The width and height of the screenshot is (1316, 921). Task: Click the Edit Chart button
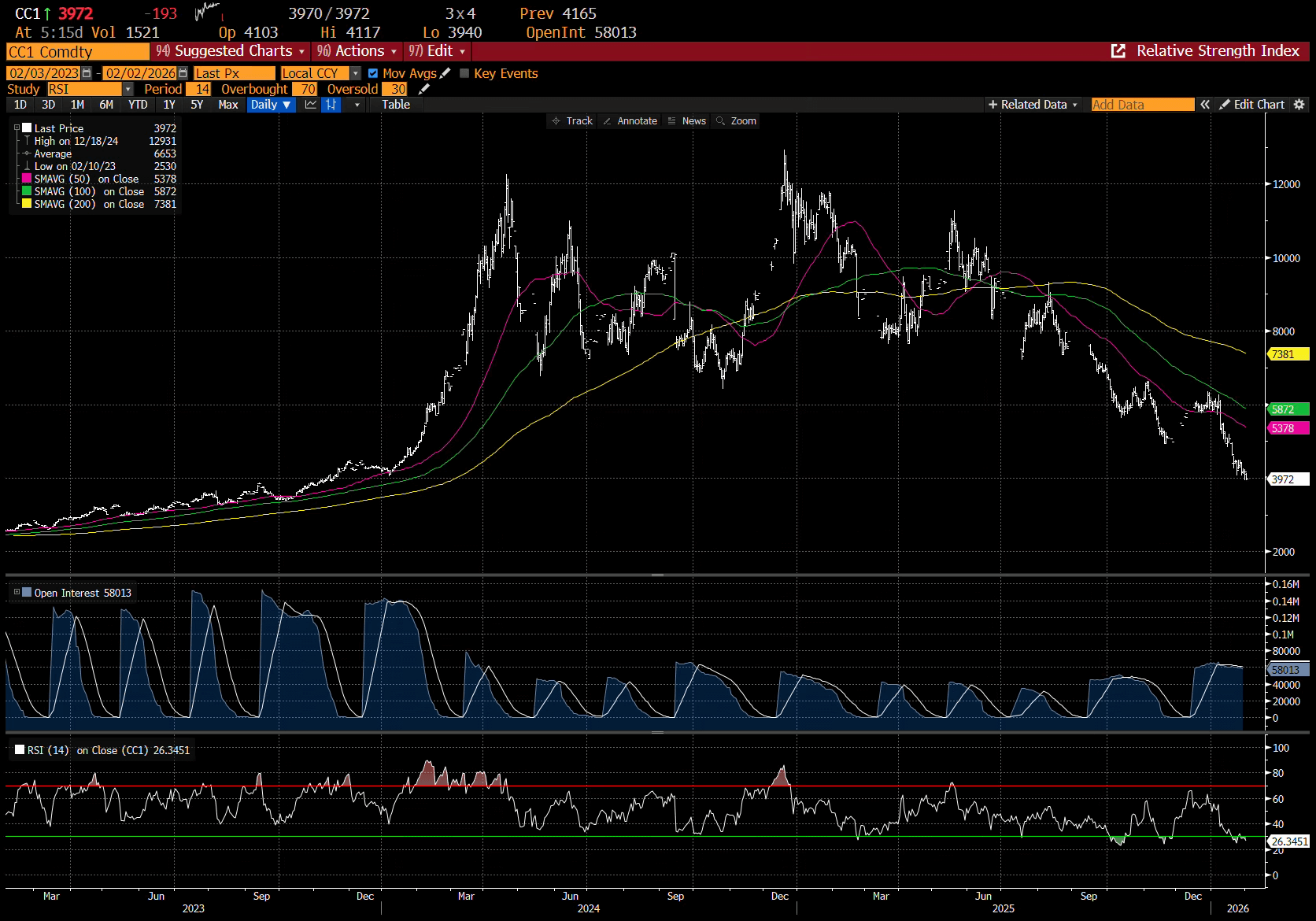tap(1251, 105)
